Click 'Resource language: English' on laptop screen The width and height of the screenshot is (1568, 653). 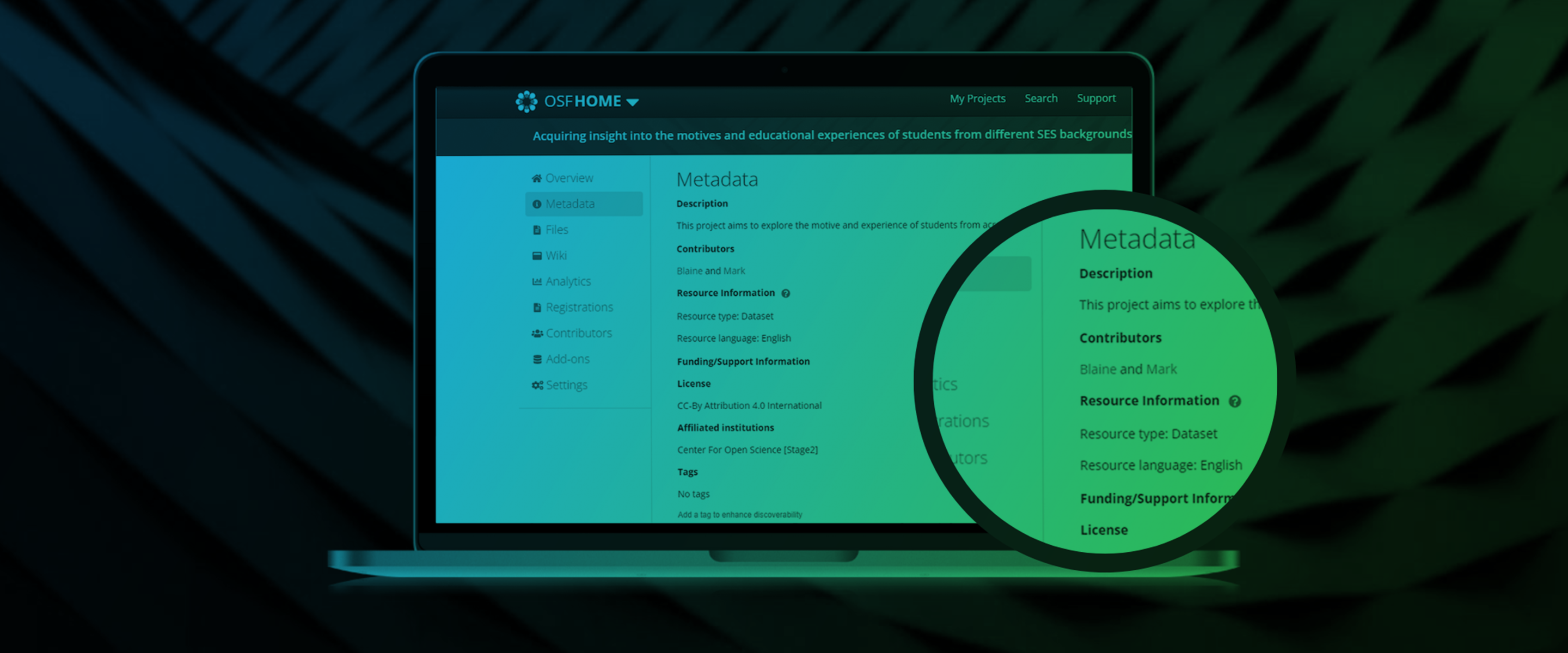pos(734,338)
